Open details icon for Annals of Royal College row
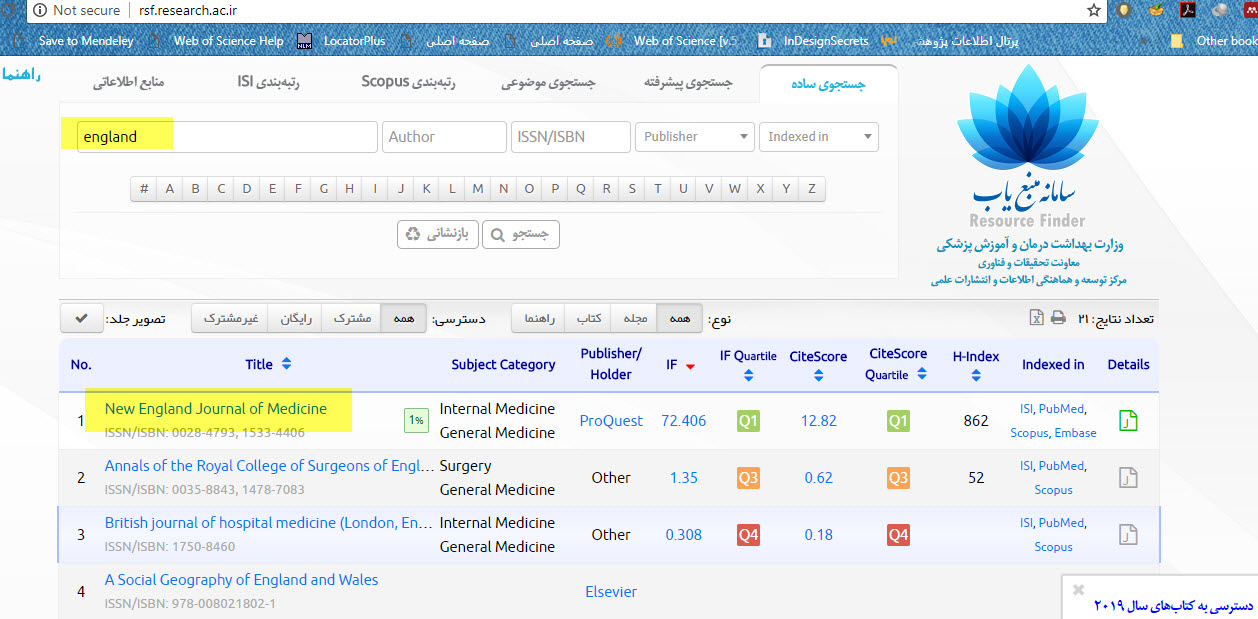This screenshot has height=619, width=1258. 1128,478
